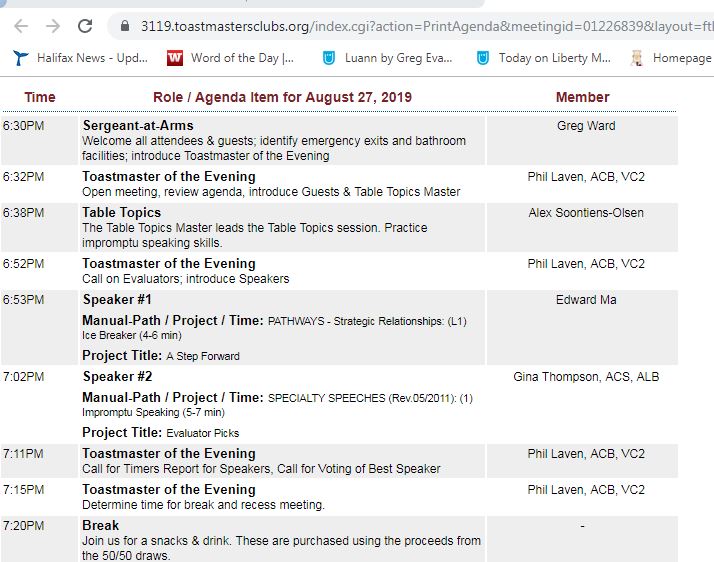Click the Time column header
This screenshot has height=562, width=714.
point(40,97)
